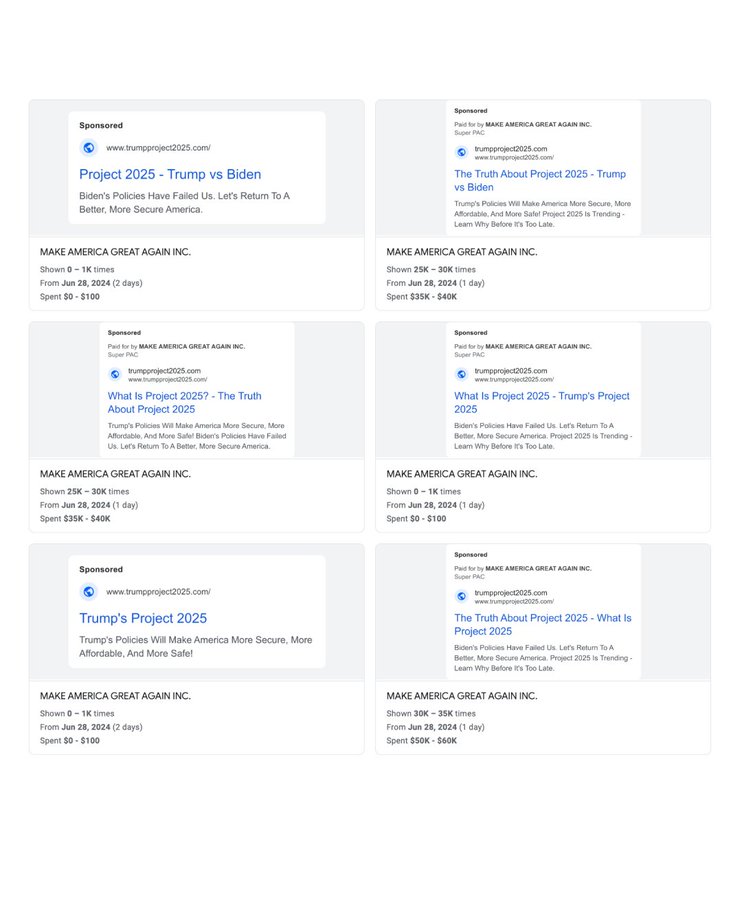The image size is (742, 900).
Task: Click advertiser name below large 'Trump's Project 2025' ad preview
Action: [x=115, y=696]
